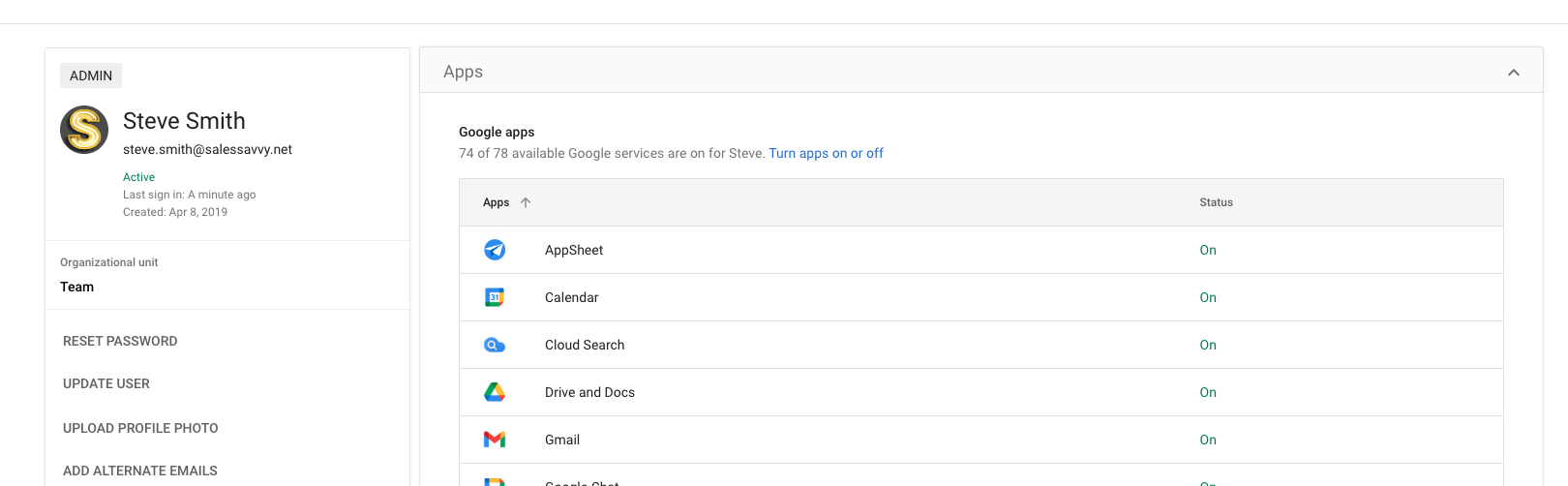Collapse the Apps panel with chevron
Viewport: 1568px width, 486px height.
point(1513,73)
